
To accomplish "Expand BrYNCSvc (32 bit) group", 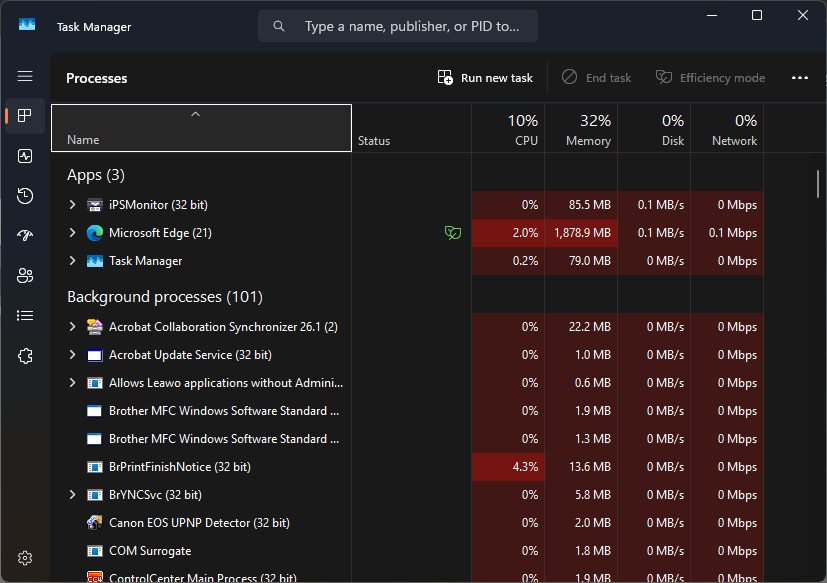I will [x=72, y=494].
